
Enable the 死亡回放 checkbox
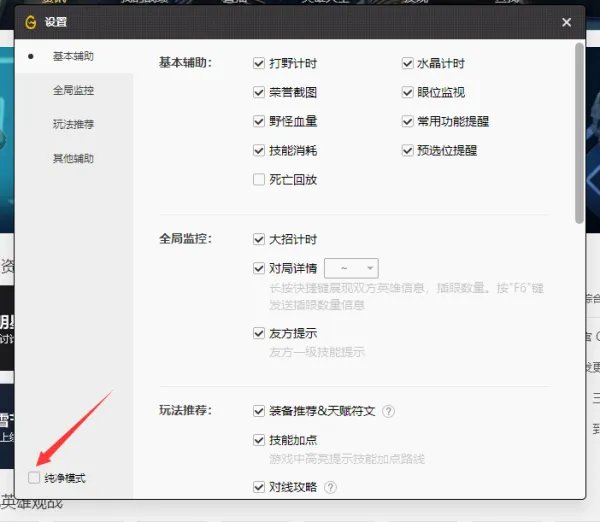(259, 179)
